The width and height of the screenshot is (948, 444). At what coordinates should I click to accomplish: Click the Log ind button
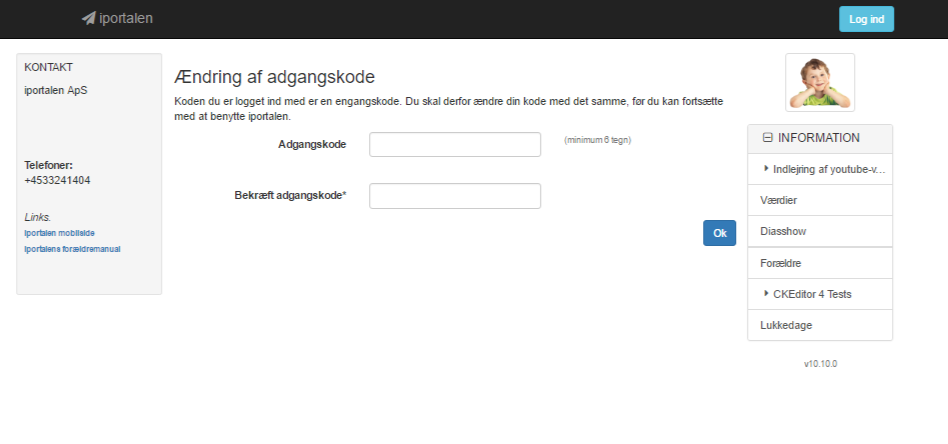pyautogui.click(x=866, y=19)
